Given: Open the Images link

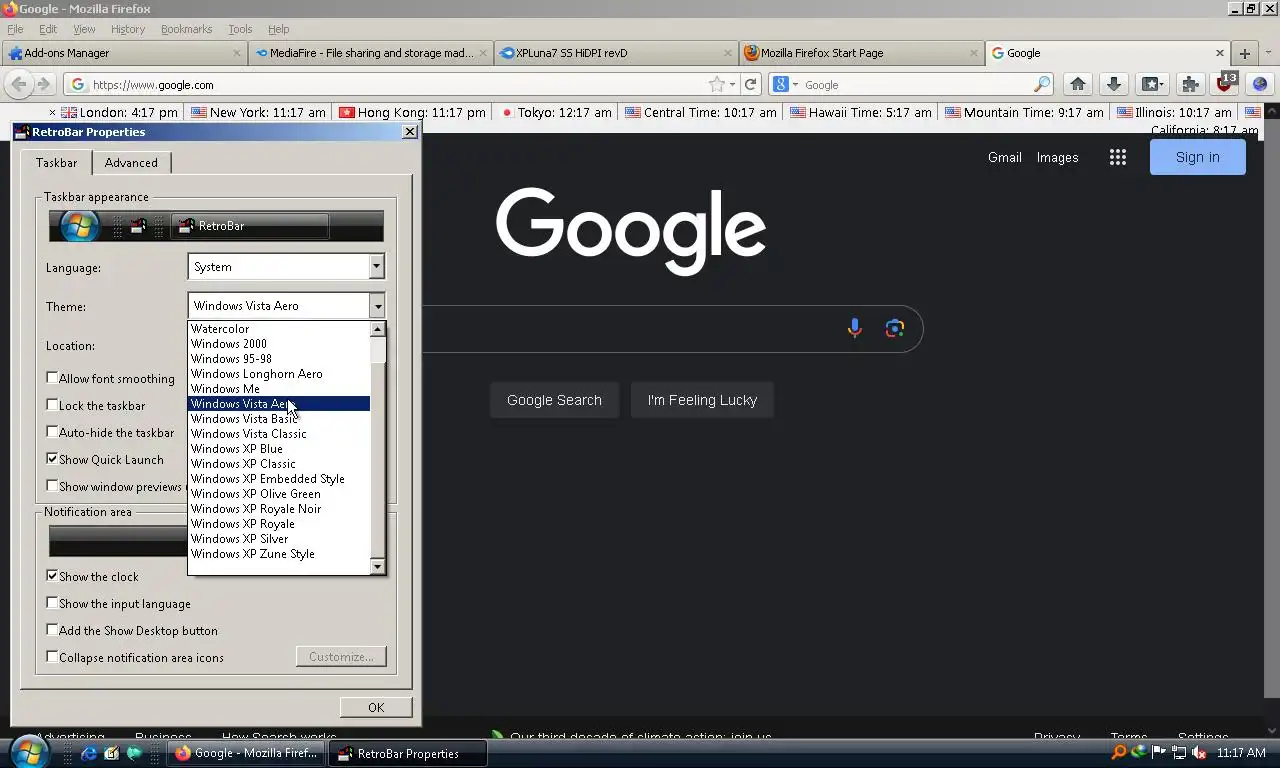Looking at the screenshot, I should click(x=1057, y=157).
